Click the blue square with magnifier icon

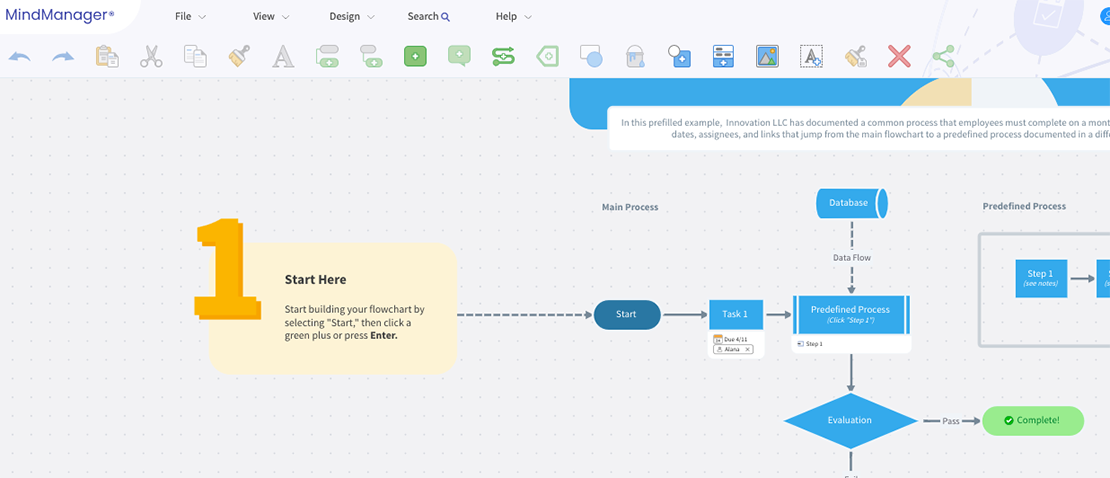pos(680,56)
